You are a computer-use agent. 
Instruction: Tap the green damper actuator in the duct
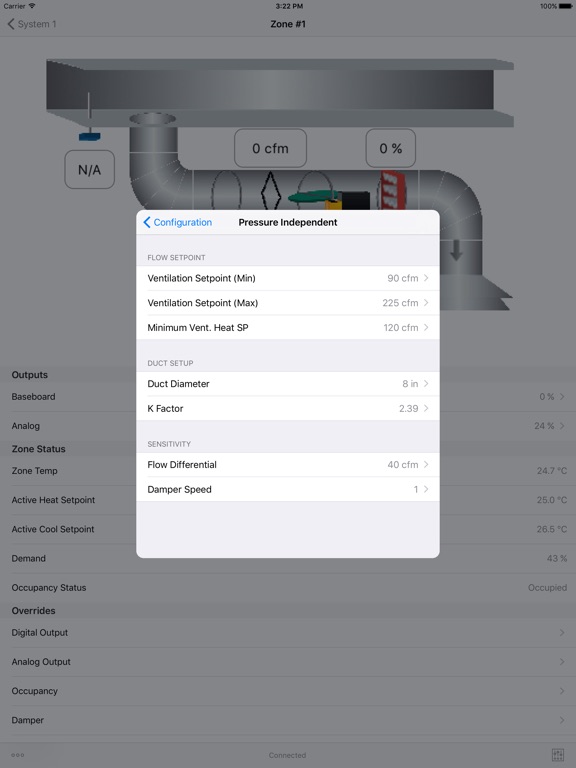[312, 197]
